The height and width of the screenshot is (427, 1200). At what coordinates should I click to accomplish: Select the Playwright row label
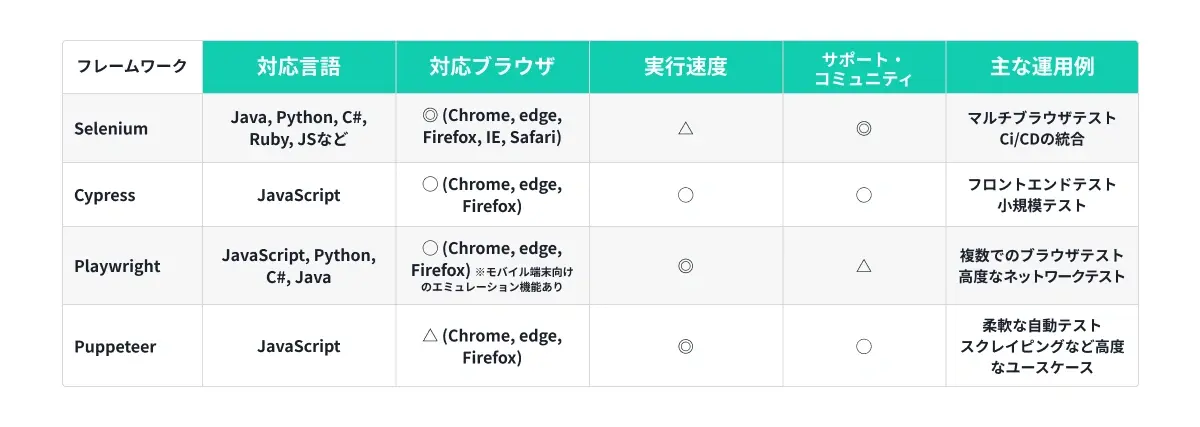tap(117, 266)
